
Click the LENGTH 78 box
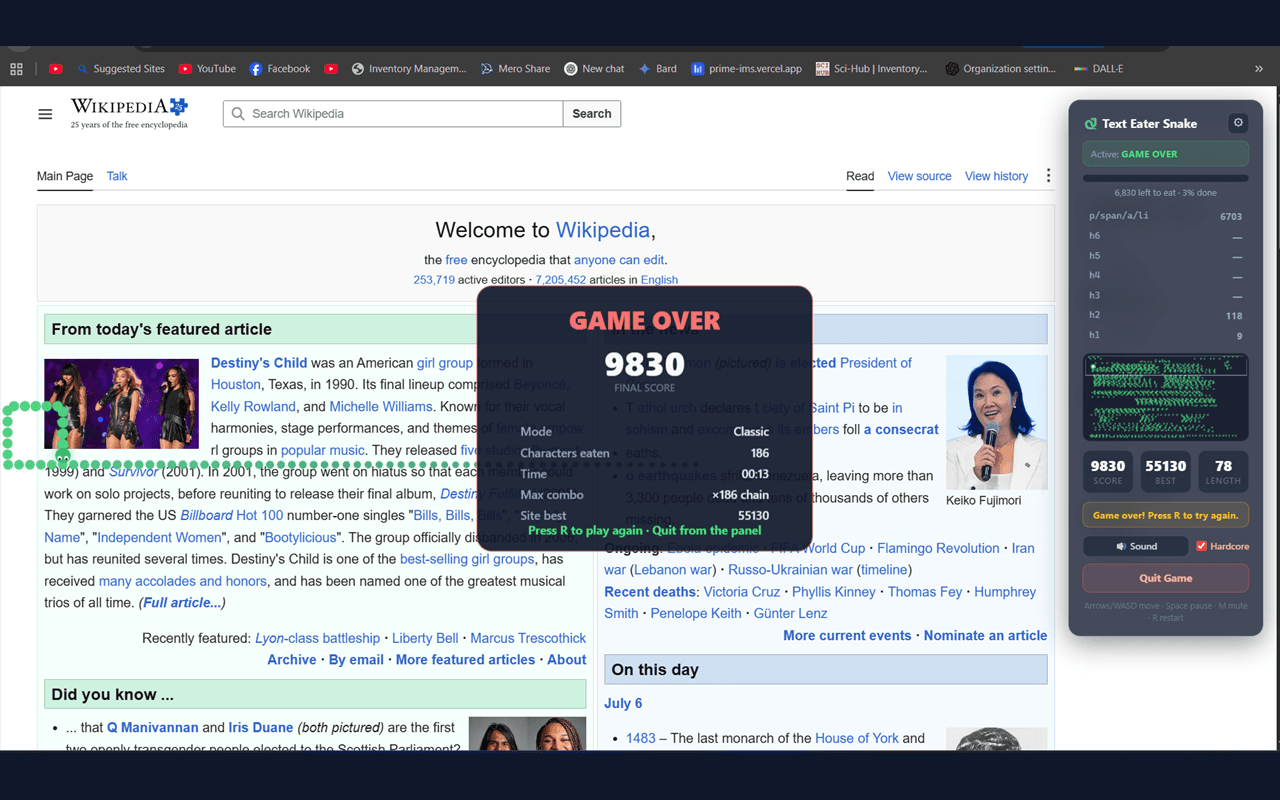(x=1223, y=471)
